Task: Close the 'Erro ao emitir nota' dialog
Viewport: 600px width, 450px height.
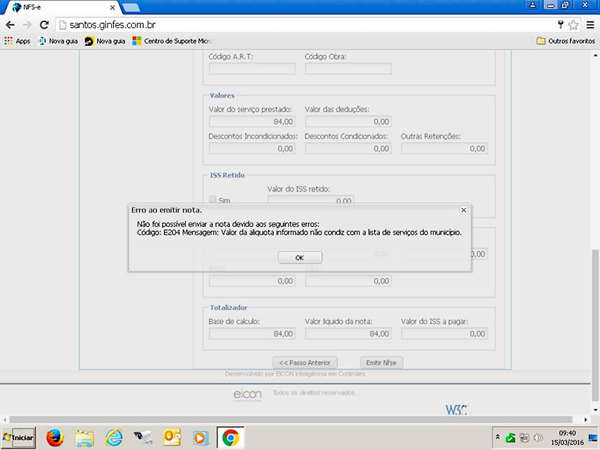Action: click(x=463, y=210)
